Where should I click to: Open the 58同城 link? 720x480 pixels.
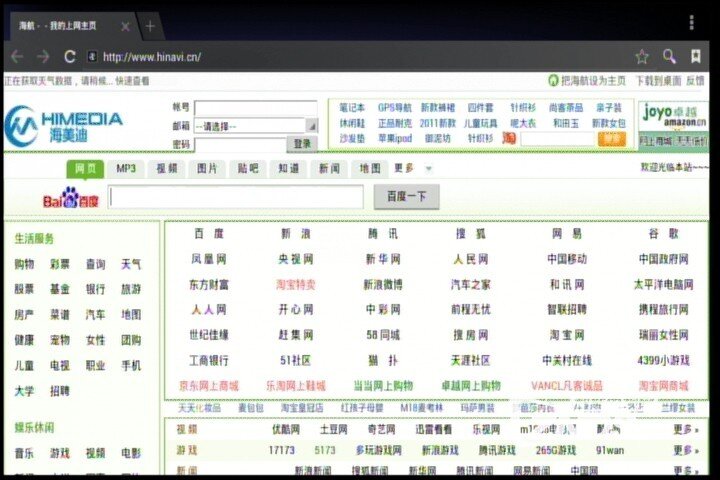[383, 335]
